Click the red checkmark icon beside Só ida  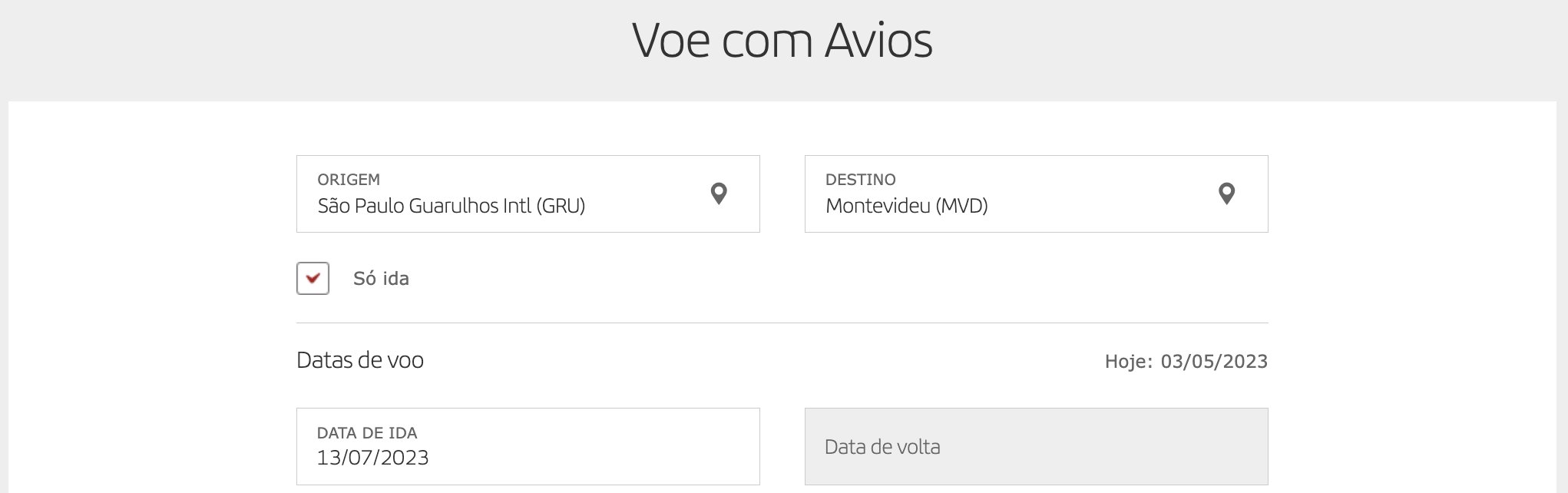coord(313,278)
